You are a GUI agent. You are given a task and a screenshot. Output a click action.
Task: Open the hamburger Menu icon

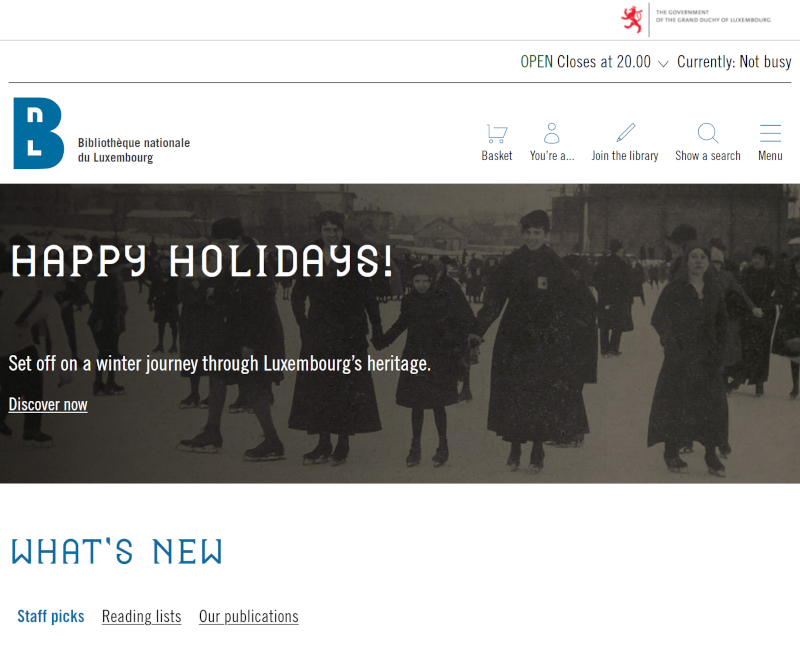(x=769, y=134)
